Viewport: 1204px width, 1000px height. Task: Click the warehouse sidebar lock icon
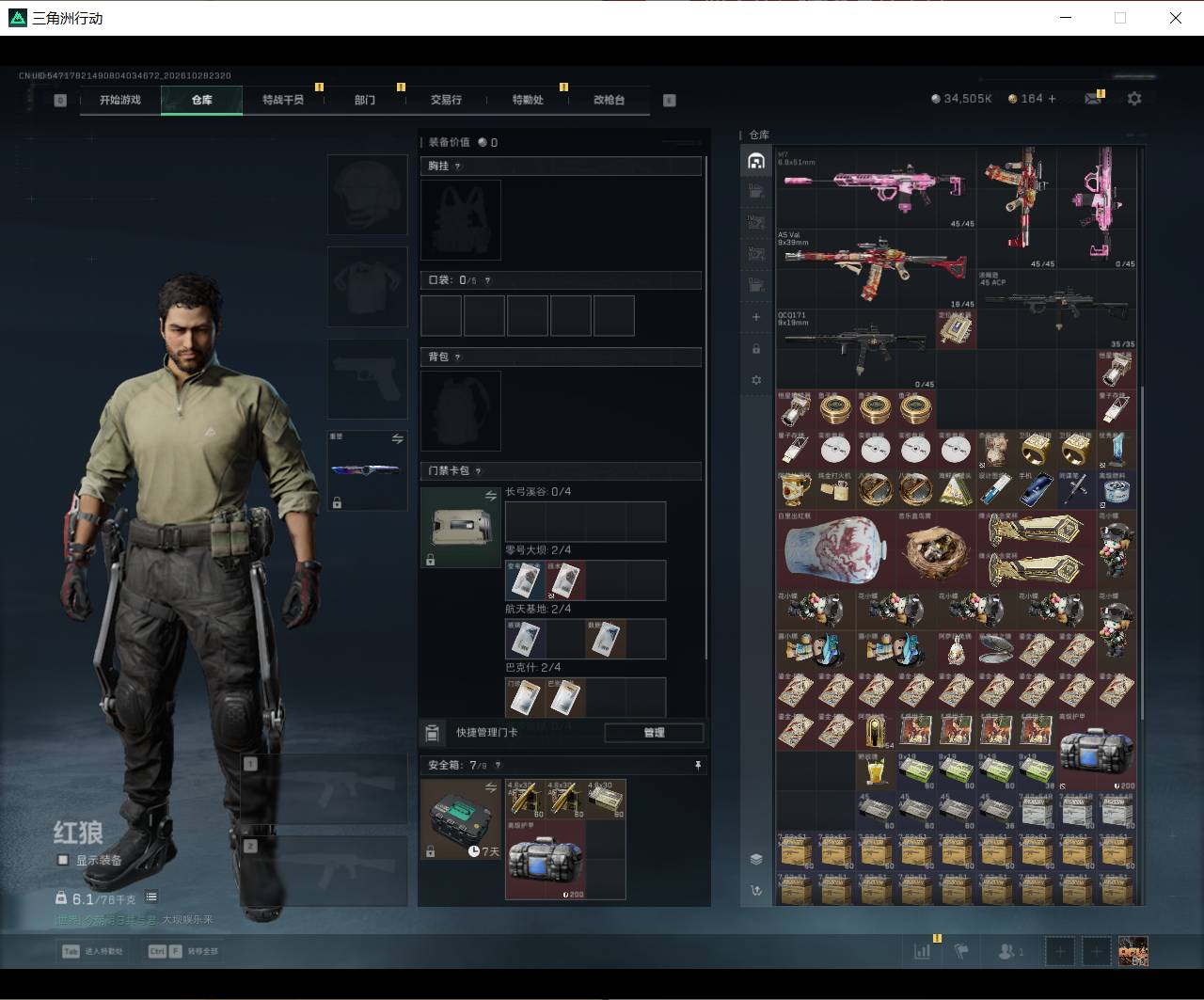click(x=756, y=349)
